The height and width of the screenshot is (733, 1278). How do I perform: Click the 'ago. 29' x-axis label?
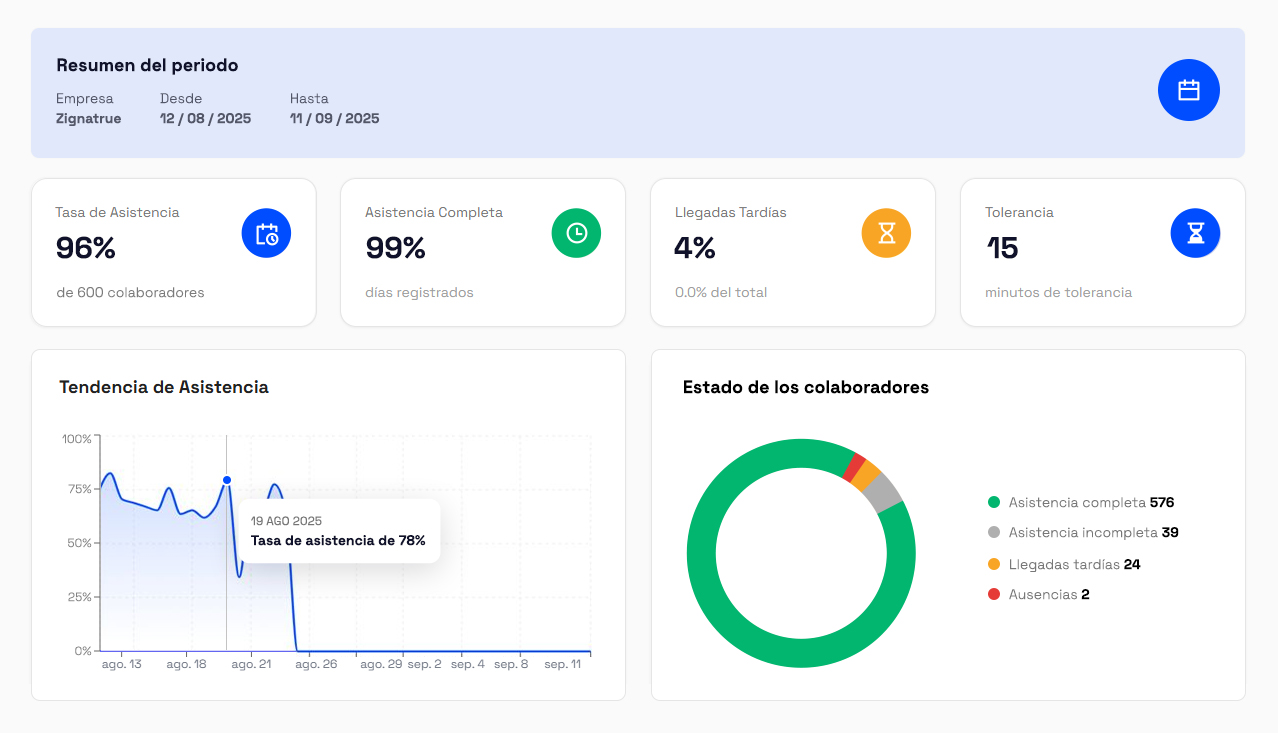[x=381, y=664]
